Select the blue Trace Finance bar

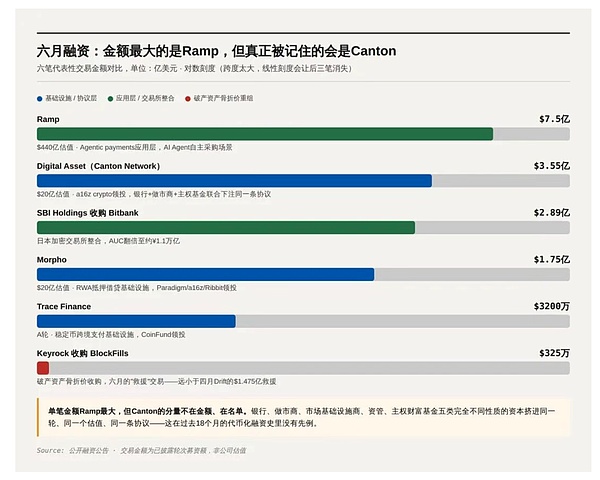click(x=136, y=321)
